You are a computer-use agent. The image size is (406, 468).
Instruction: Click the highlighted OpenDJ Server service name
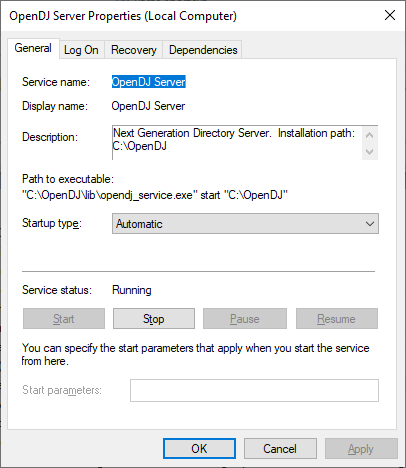pos(148,82)
